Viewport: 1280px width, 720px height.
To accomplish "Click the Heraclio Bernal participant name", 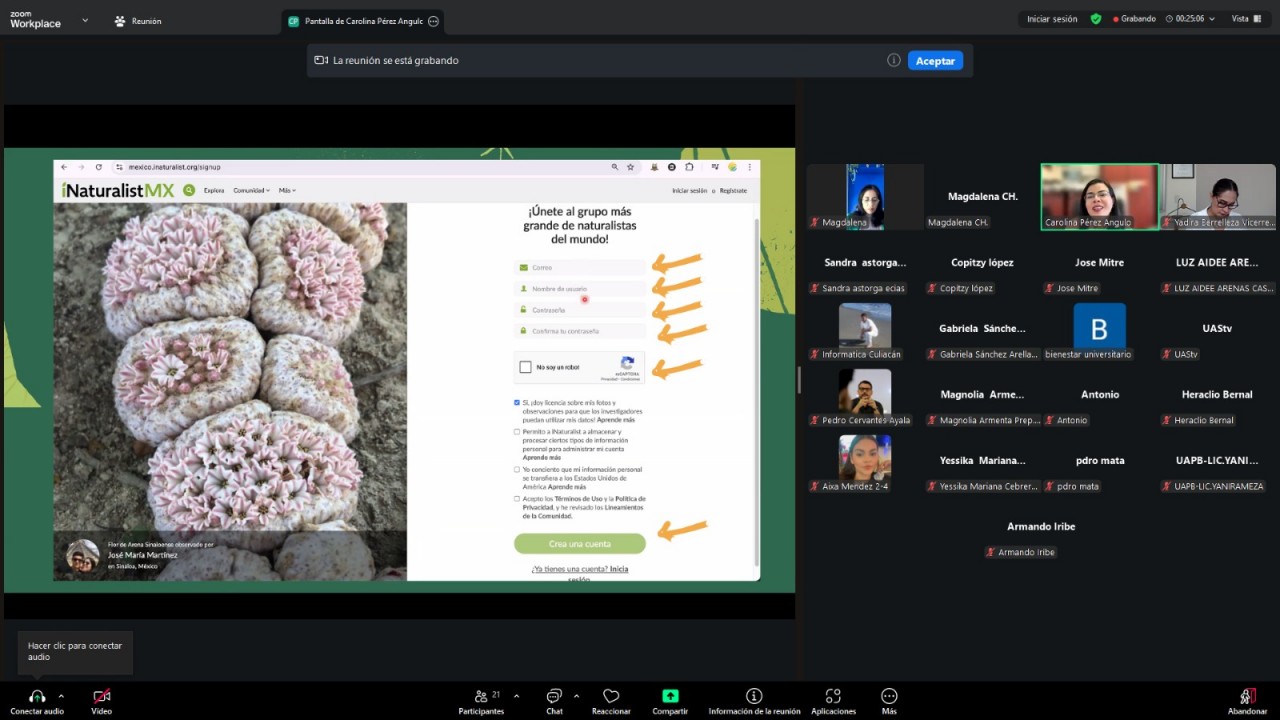I will 1217,394.
